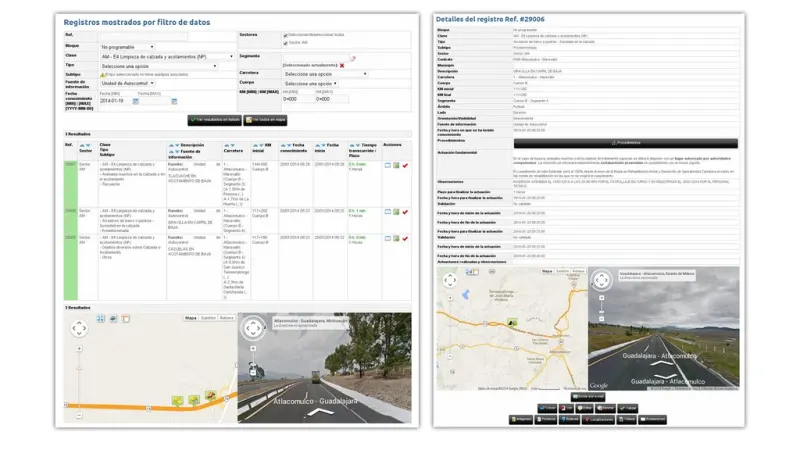Sort the Descripción column ascending

click(x=171, y=145)
